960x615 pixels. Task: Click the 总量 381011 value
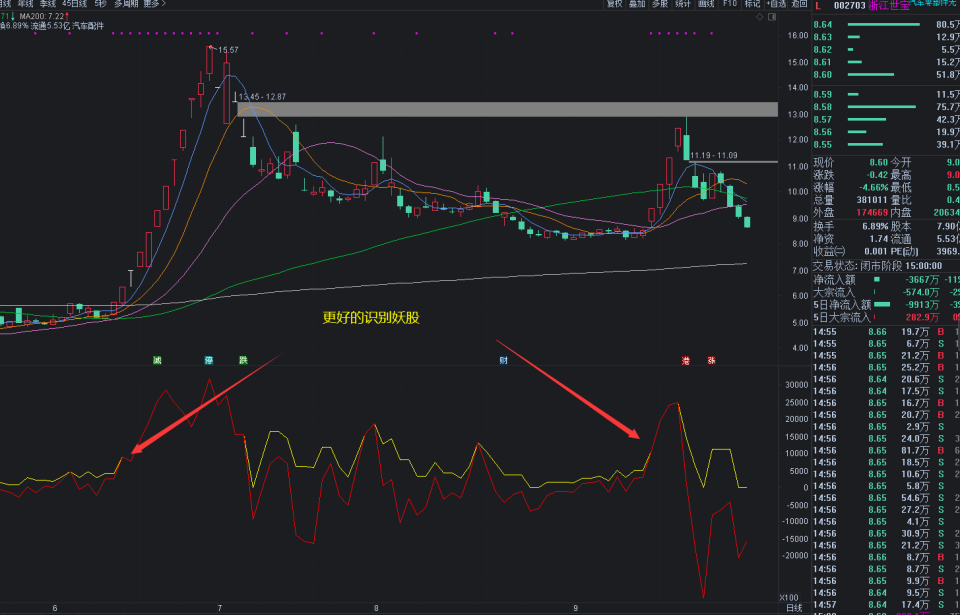click(872, 200)
